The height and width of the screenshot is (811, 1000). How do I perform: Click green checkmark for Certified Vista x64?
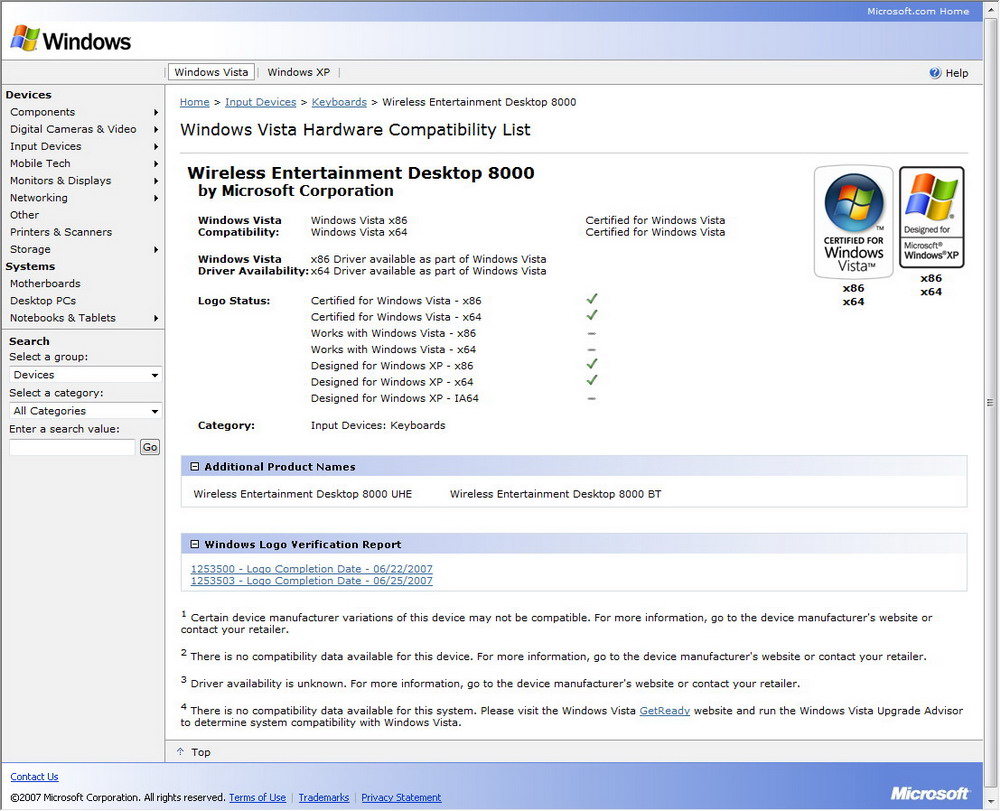(592, 315)
